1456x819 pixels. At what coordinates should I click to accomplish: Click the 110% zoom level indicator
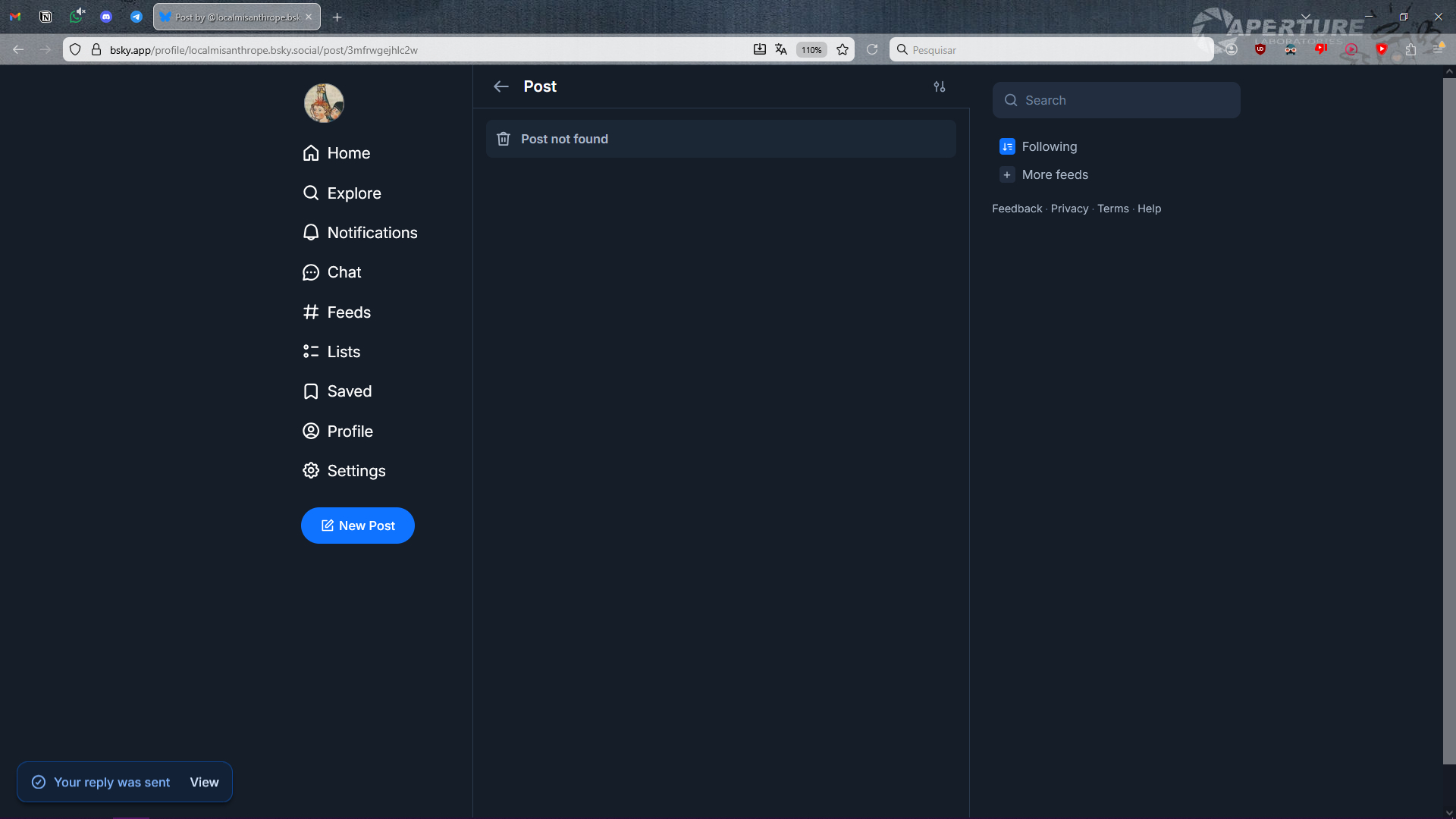click(x=811, y=50)
